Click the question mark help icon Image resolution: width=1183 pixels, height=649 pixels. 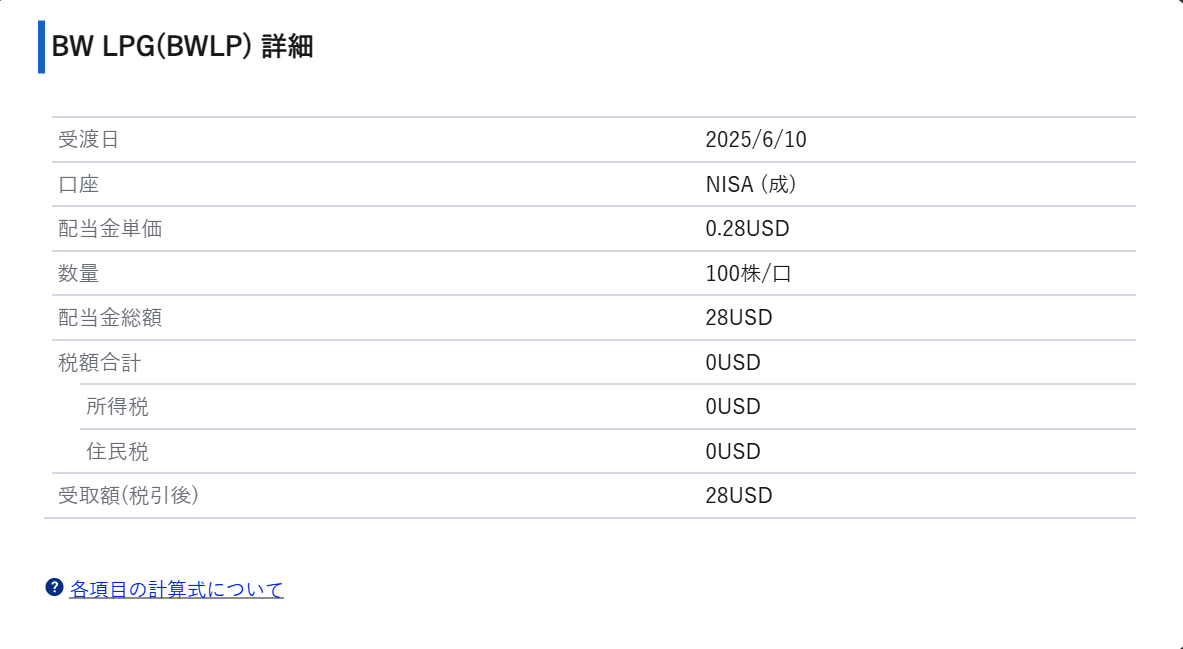pyautogui.click(x=54, y=587)
